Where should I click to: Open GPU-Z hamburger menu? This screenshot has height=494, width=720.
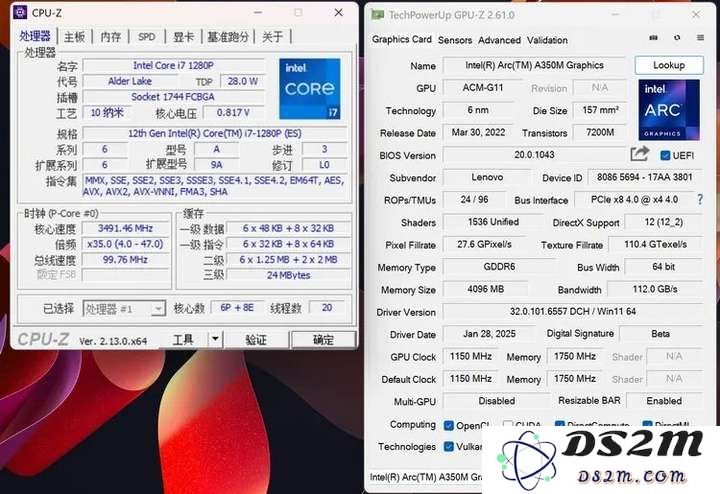pos(700,38)
